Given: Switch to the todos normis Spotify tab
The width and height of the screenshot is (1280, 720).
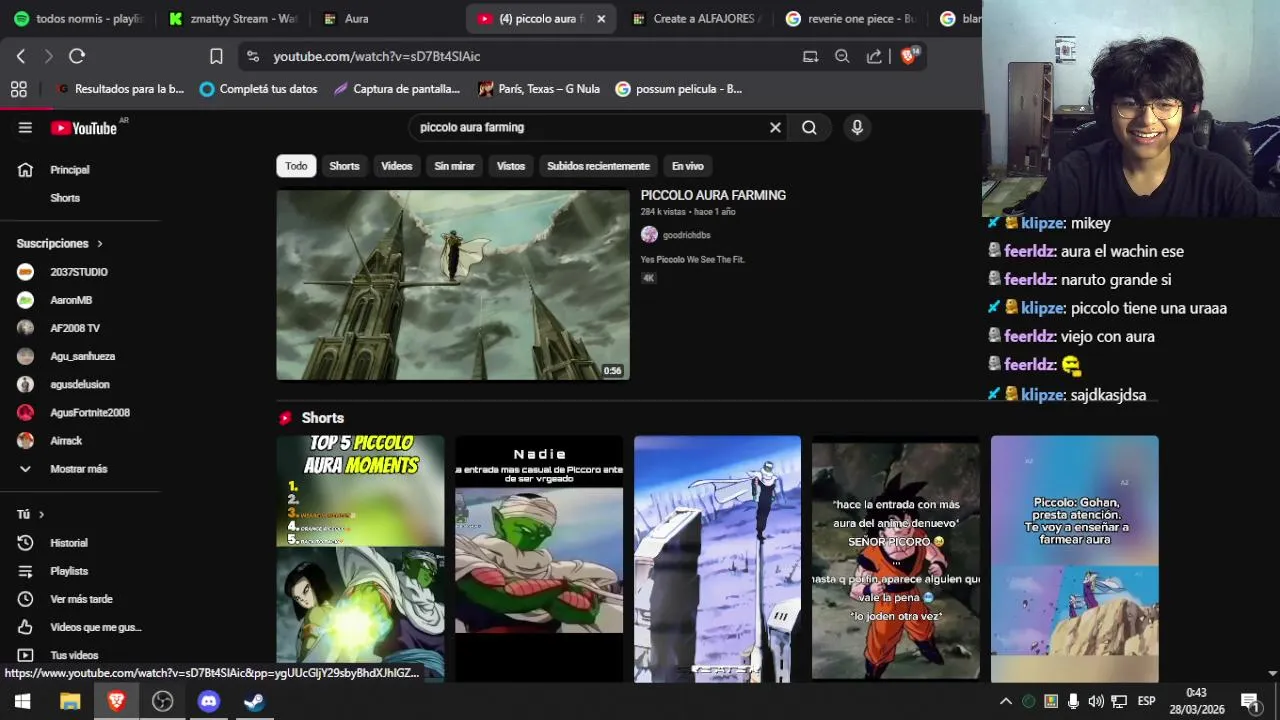Looking at the screenshot, I should click(80, 19).
